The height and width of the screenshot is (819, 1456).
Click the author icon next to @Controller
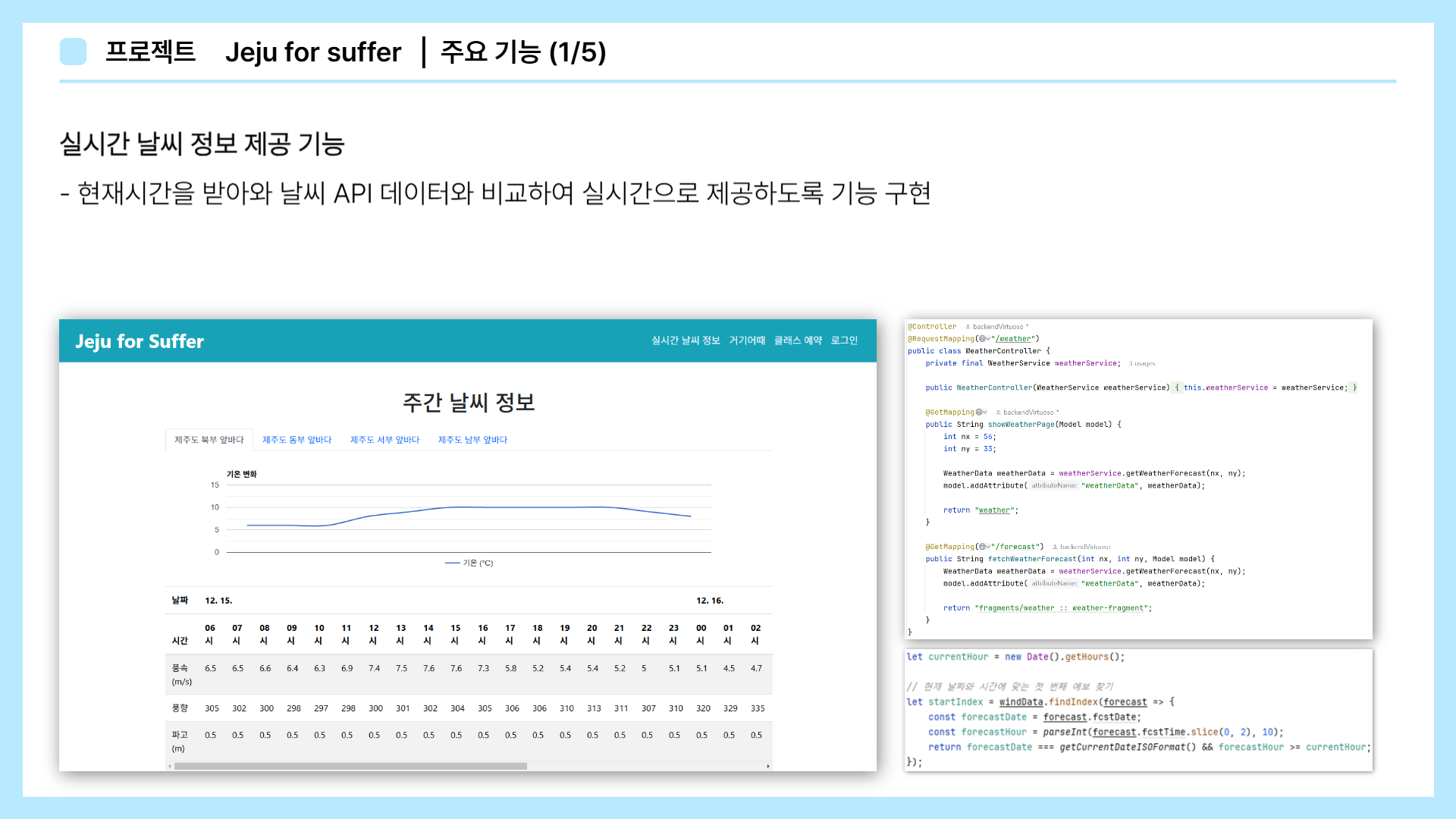[968, 327]
